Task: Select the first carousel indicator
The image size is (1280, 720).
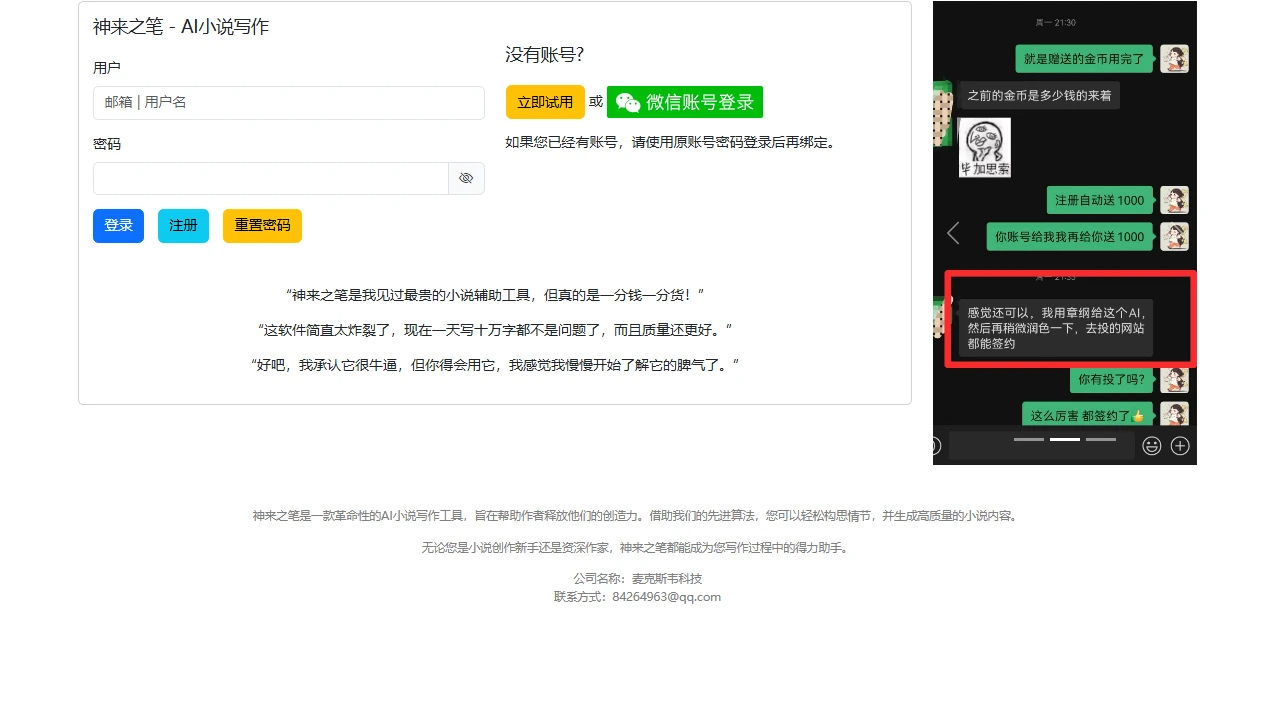Action: (1029, 439)
